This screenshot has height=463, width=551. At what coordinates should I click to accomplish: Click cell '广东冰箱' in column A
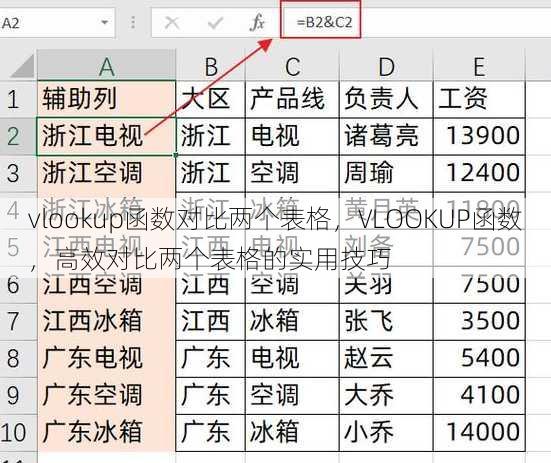pyautogui.click(x=106, y=432)
